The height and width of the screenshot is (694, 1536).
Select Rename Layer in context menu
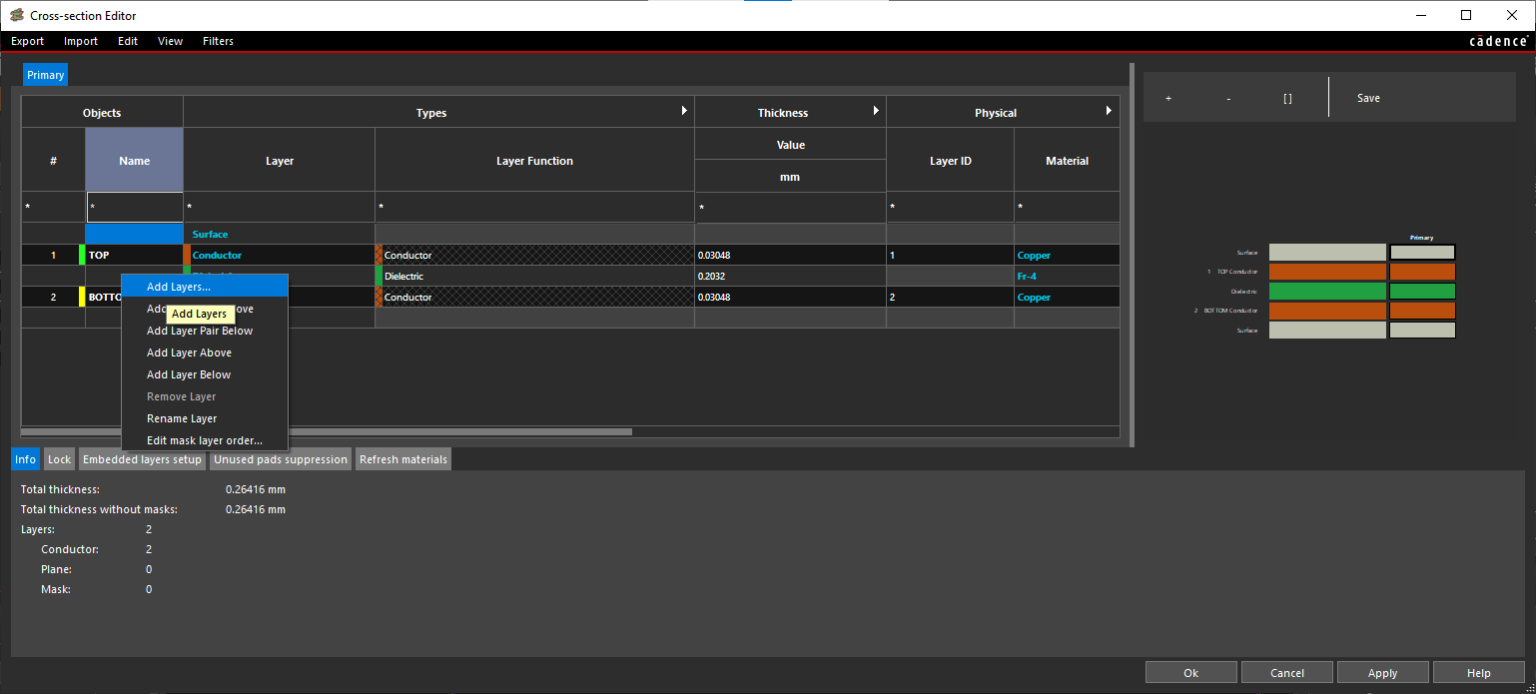coord(182,419)
